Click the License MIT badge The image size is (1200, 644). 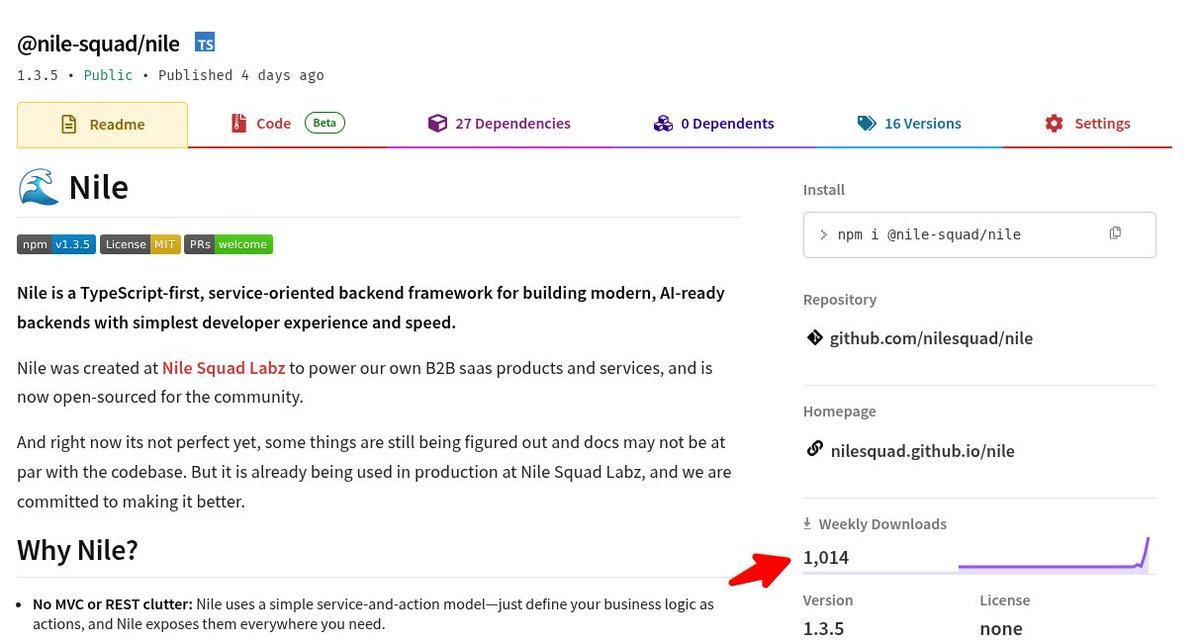[140, 244]
